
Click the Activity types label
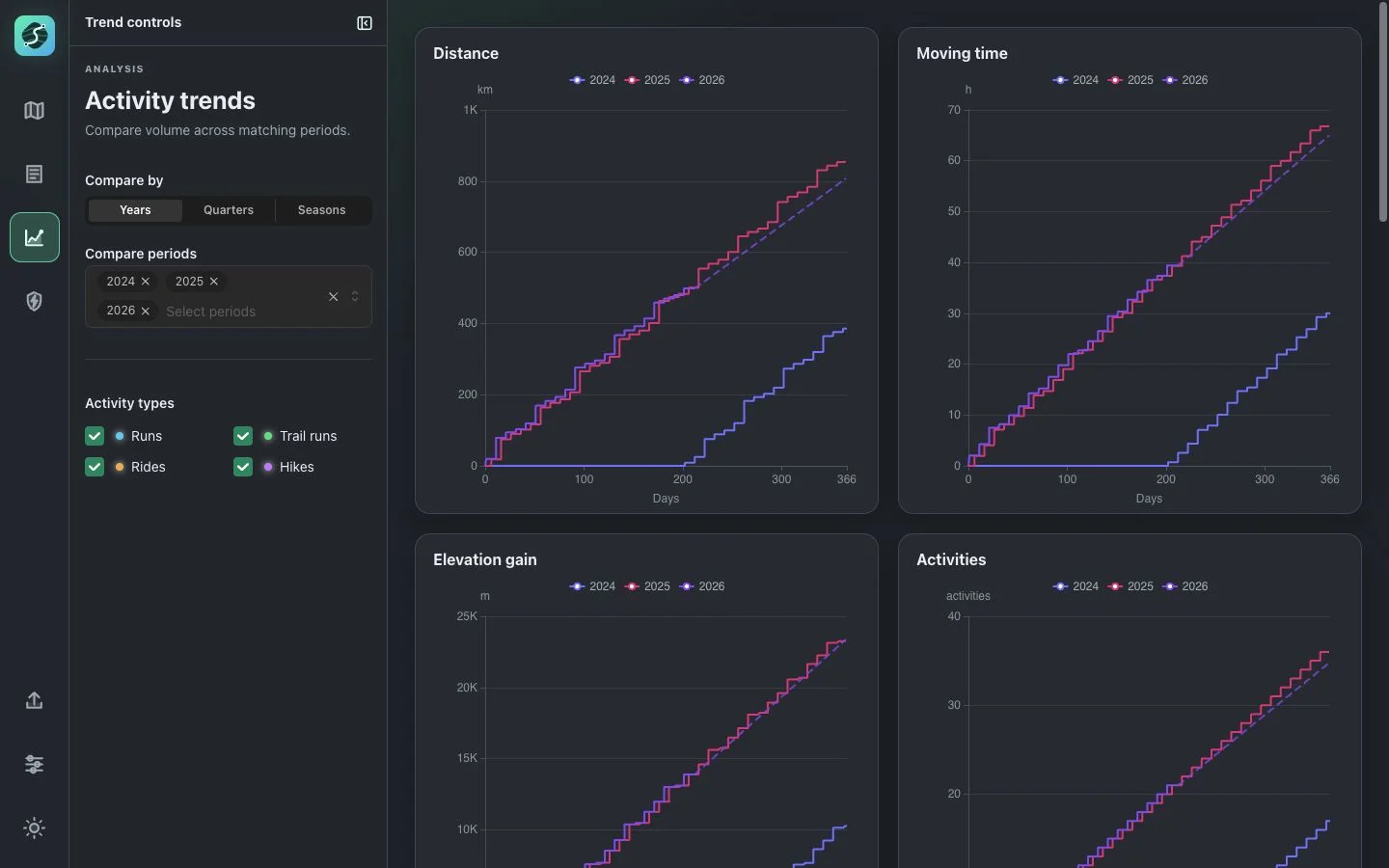pos(129,403)
